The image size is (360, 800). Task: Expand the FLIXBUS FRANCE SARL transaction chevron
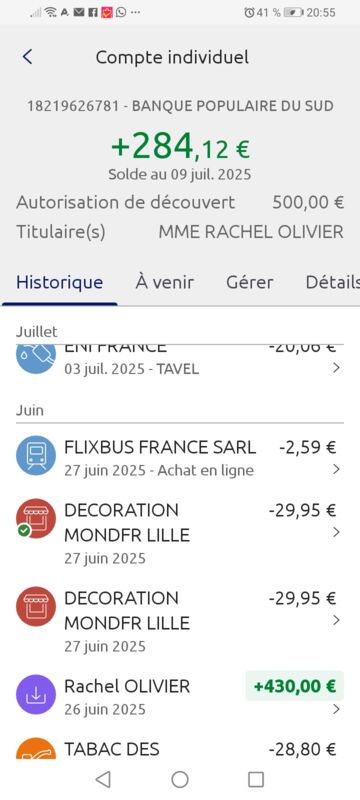tap(336, 469)
